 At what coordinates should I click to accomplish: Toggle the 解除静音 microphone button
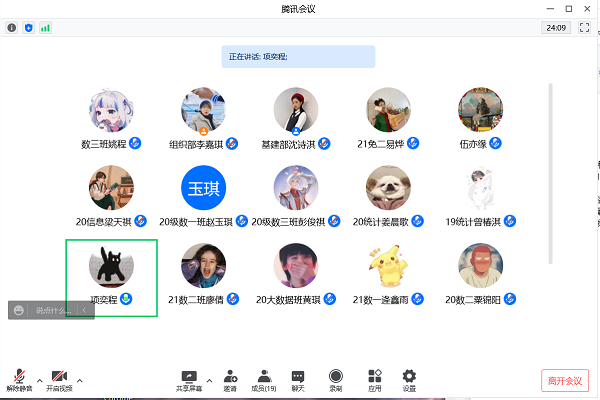(20, 379)
